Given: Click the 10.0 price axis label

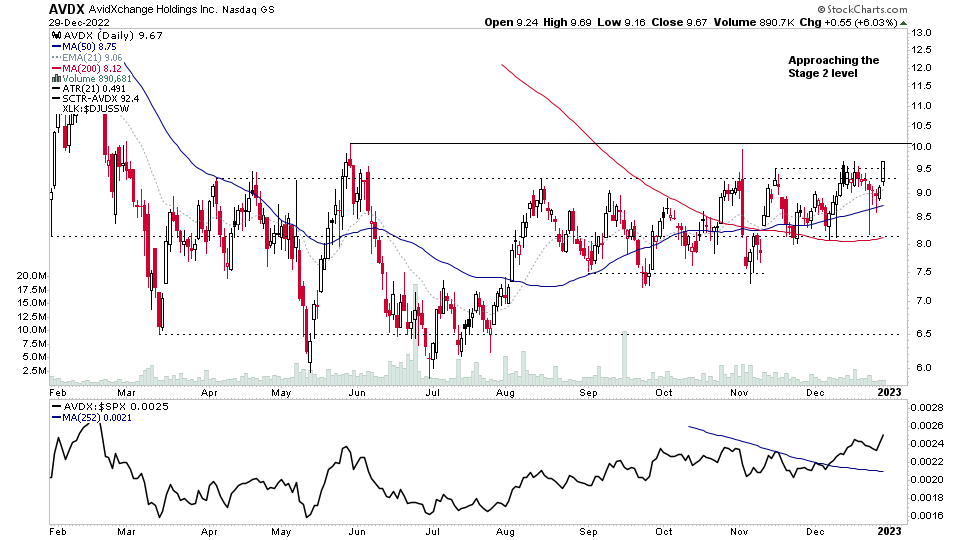Looking at the screenshot, I should pos(921,147).
